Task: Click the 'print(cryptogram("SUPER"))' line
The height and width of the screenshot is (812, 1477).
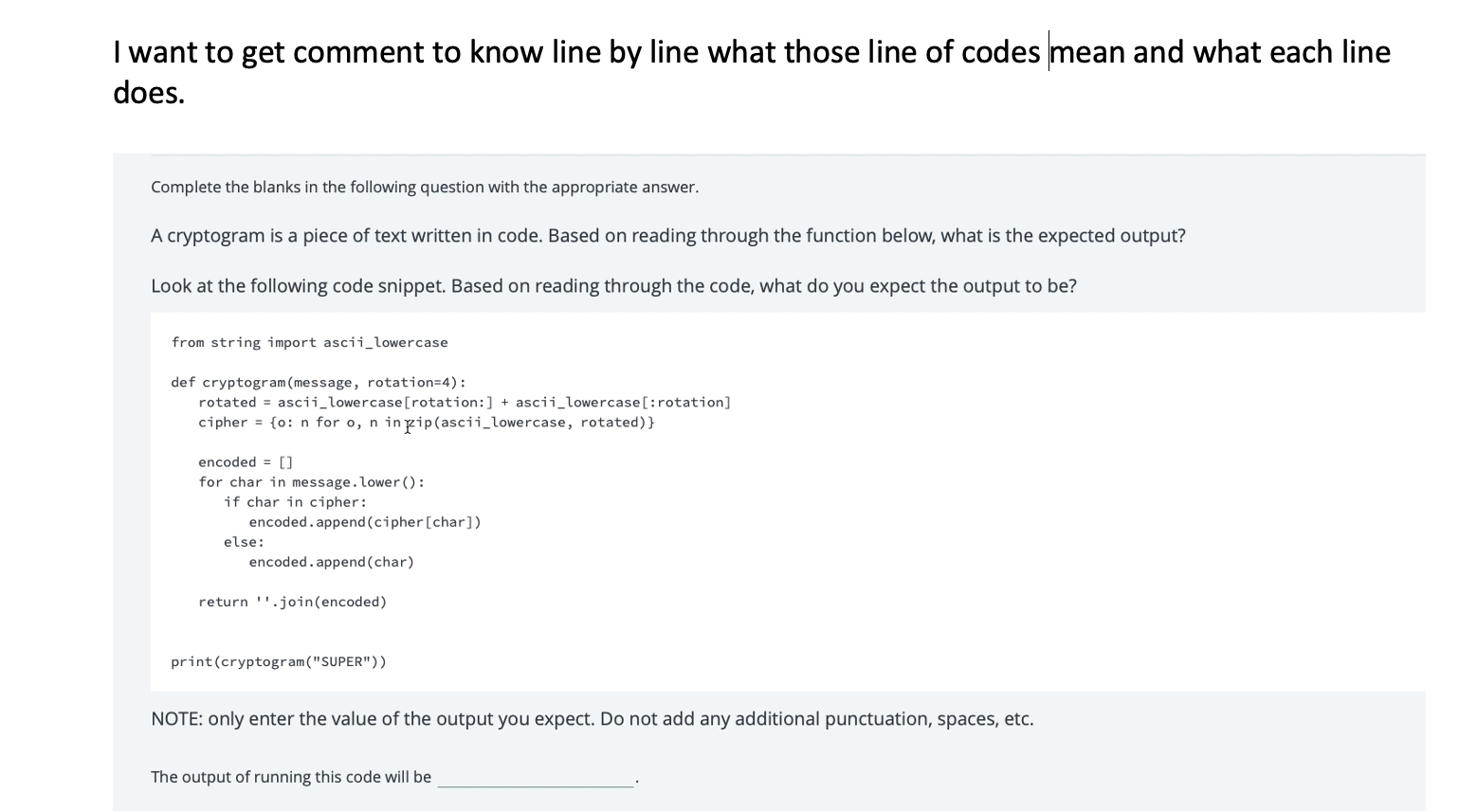Action: coord(279,661)
